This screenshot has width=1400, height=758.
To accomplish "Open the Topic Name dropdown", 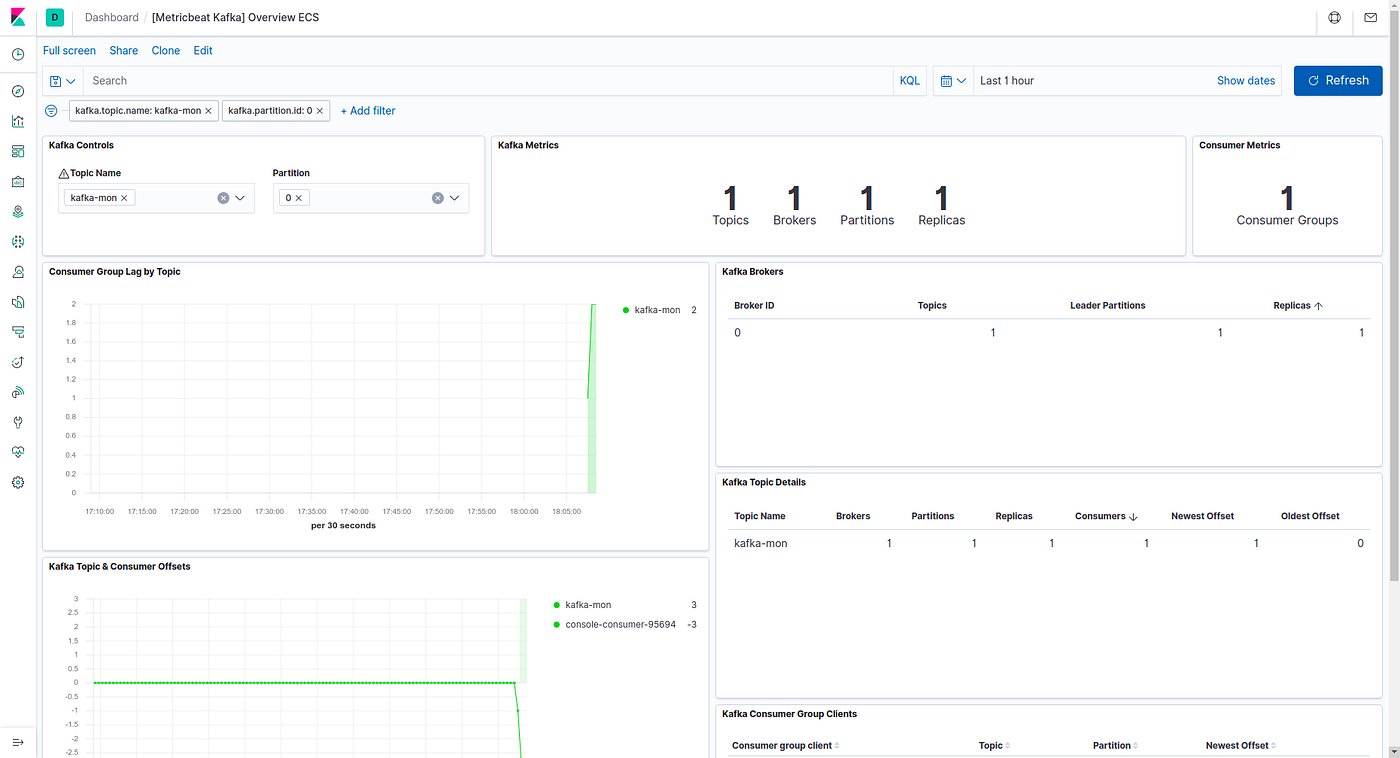I will click(x=241, y=197).
